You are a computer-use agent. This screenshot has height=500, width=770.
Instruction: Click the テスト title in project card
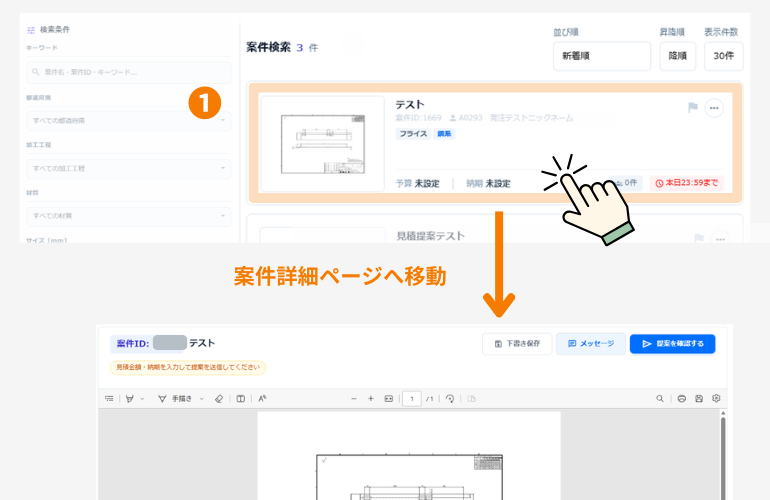[410, 104]
